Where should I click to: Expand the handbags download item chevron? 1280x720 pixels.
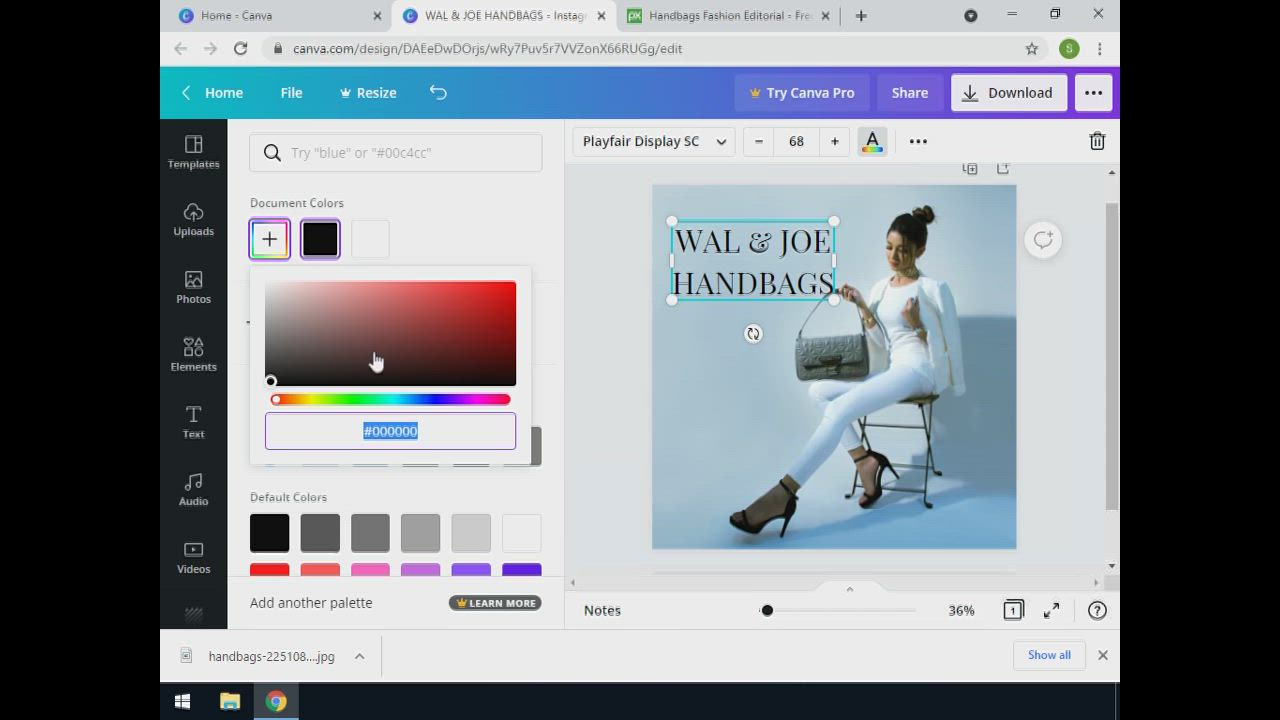359,656
